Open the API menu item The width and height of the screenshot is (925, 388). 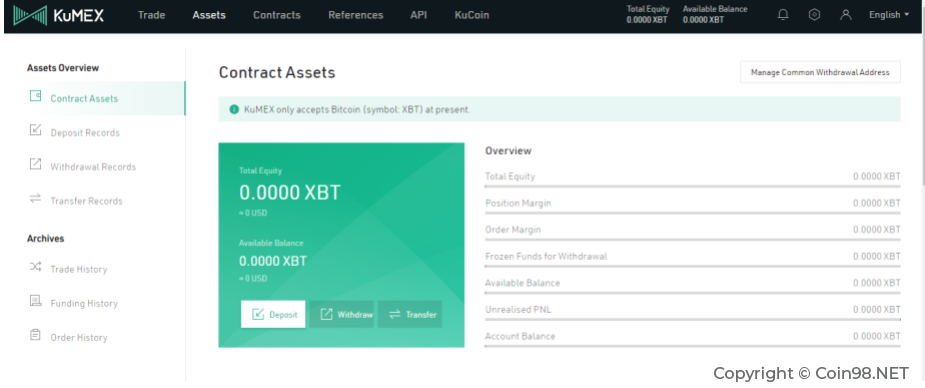[x=419, y=15]
